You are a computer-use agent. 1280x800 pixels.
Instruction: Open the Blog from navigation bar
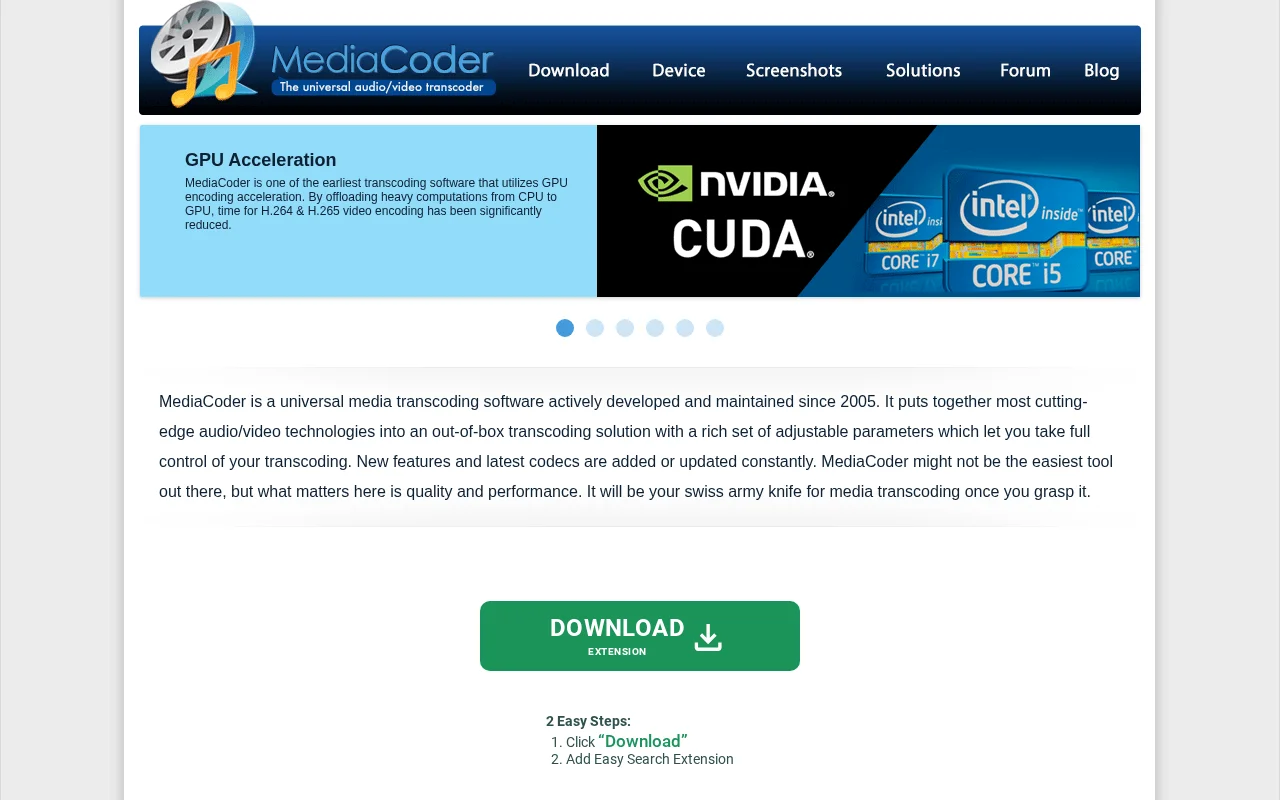click(x=1102, y=70)
